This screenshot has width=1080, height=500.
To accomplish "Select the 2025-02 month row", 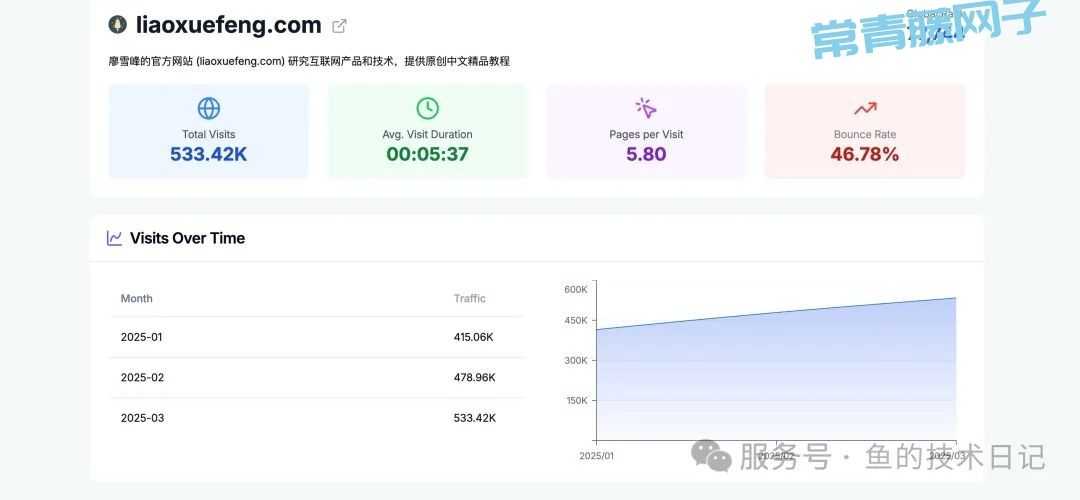I will tap(317, 377).
